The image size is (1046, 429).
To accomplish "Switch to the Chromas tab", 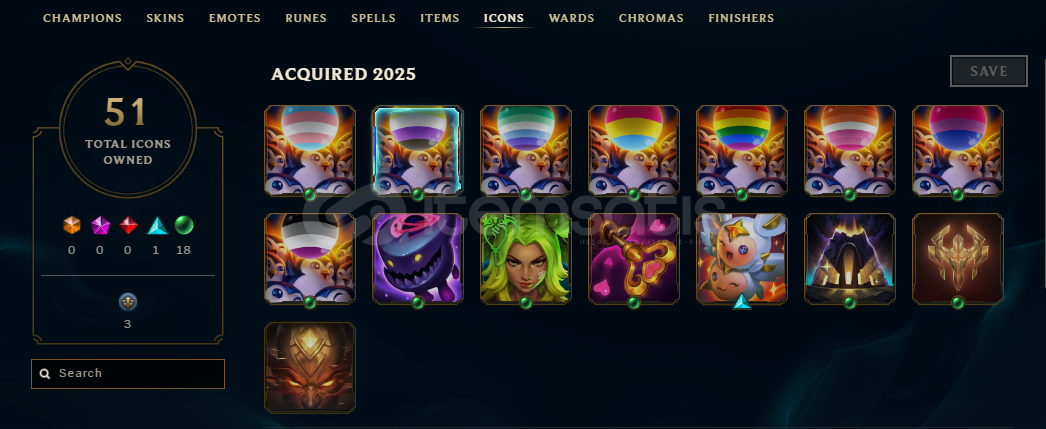I will (x=651, y=18).
